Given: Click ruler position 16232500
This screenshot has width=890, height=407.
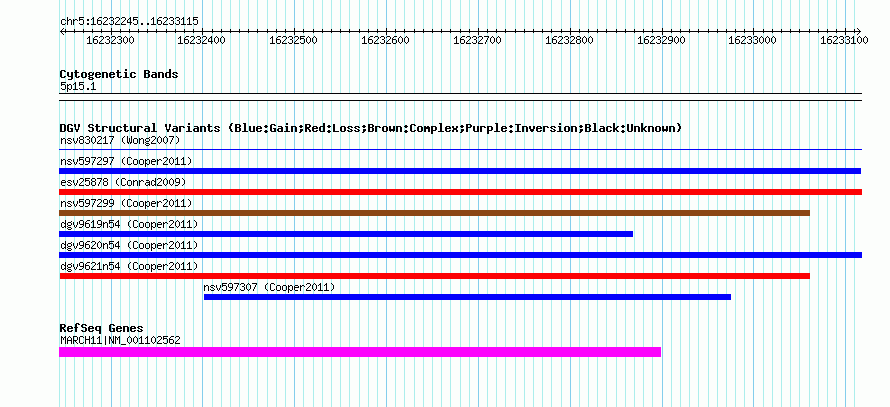Looking at the screenshot, I should pos(293,40).
